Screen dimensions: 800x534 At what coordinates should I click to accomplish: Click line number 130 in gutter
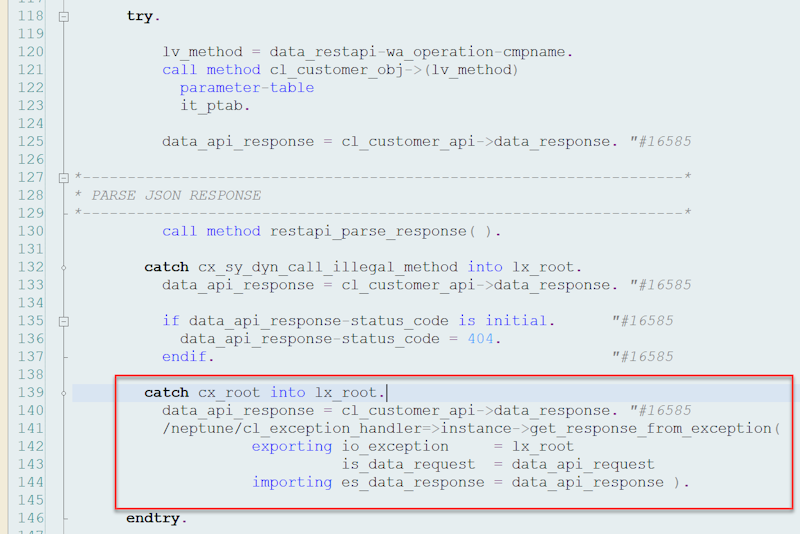coord(31,232)
